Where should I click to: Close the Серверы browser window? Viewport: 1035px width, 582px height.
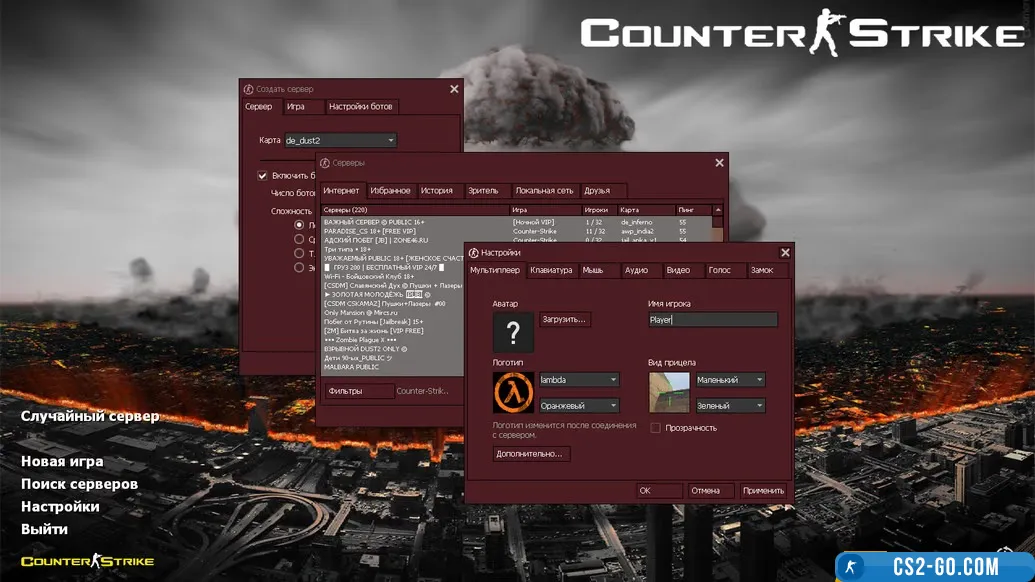pyautogui.click(x=719, y=163)
